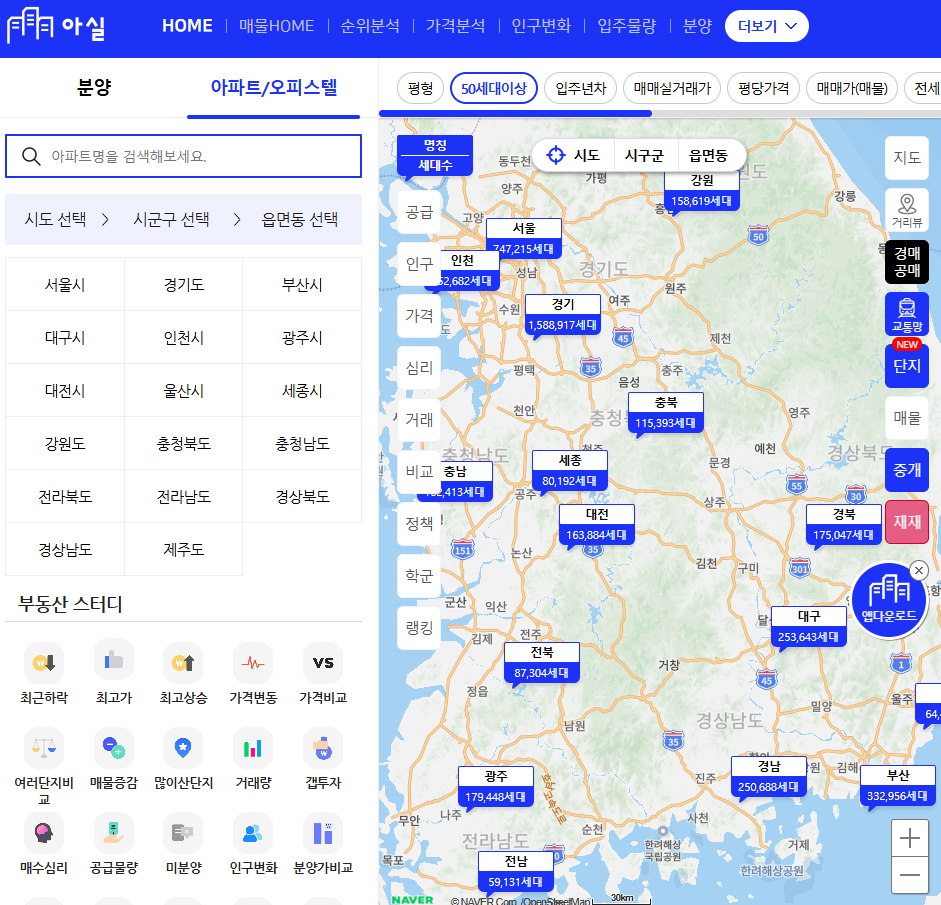Open the 매수심리 head icon
The image size is (941, 905).
44,833
